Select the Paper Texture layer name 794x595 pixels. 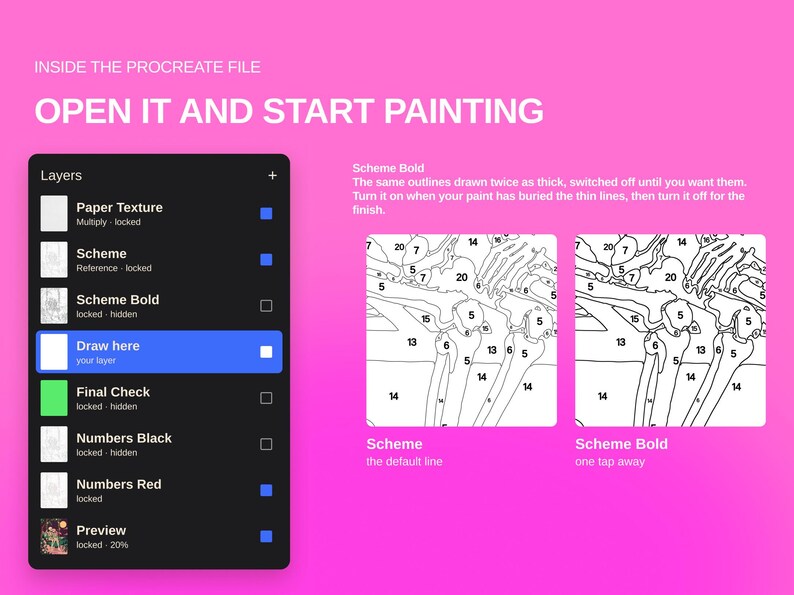click(120, 208)
